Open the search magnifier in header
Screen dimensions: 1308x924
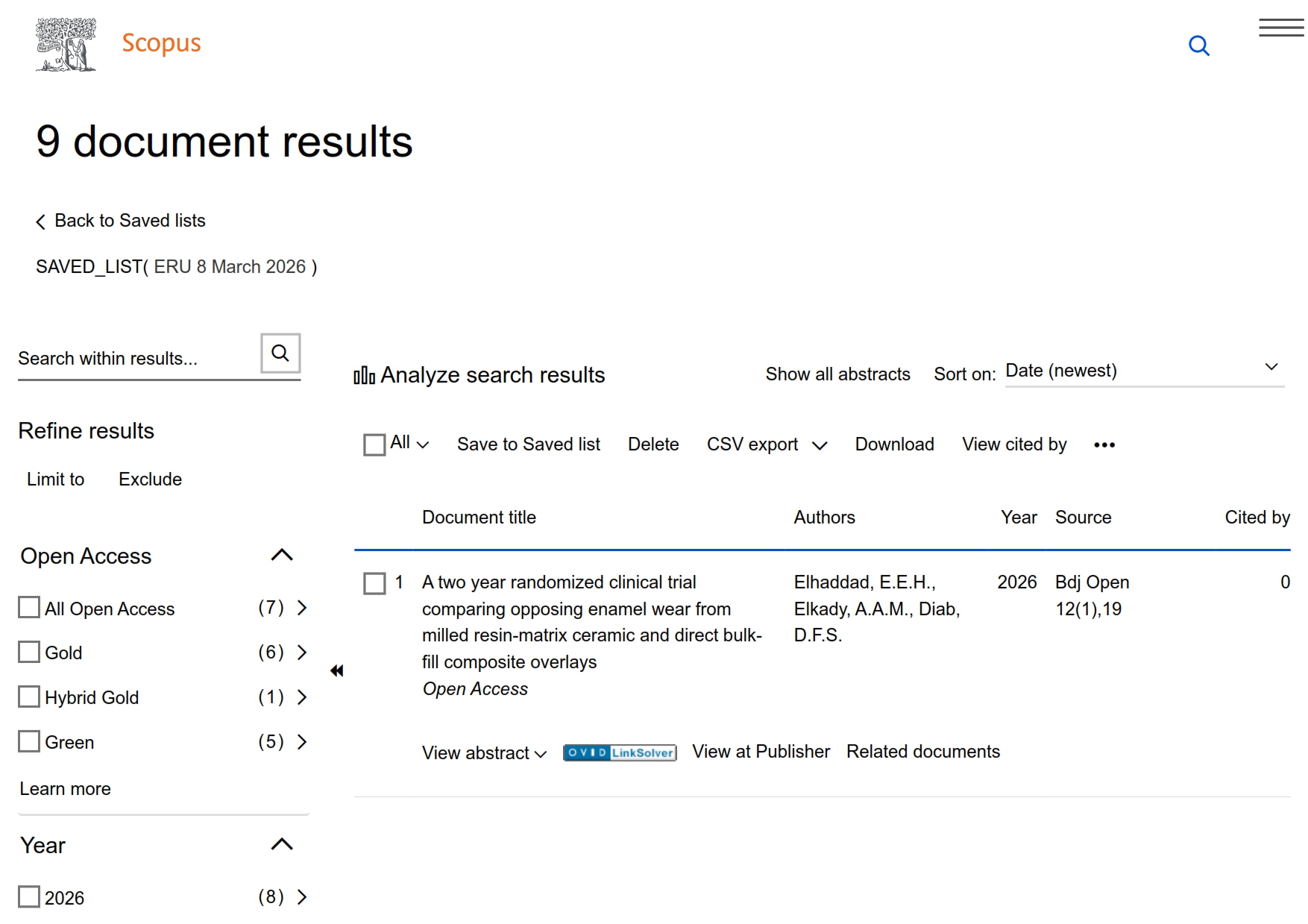(x=1198, y=46)
